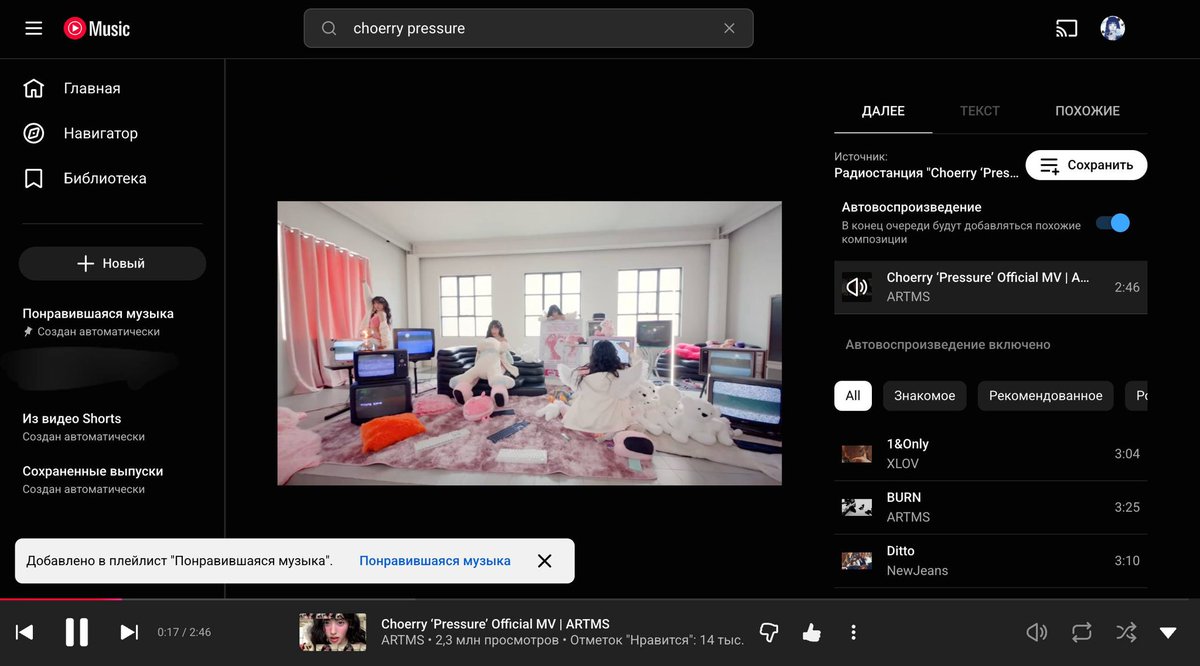Screen dimensions: 1200x666
Task: Open the three-dot more actions menu
Action: 853,632
